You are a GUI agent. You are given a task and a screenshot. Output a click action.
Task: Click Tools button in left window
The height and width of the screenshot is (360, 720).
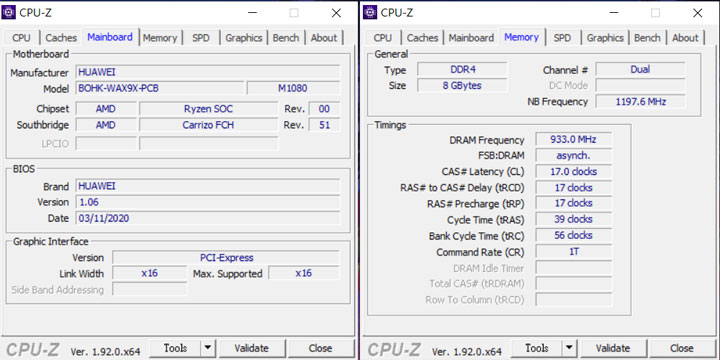(175, 348)
